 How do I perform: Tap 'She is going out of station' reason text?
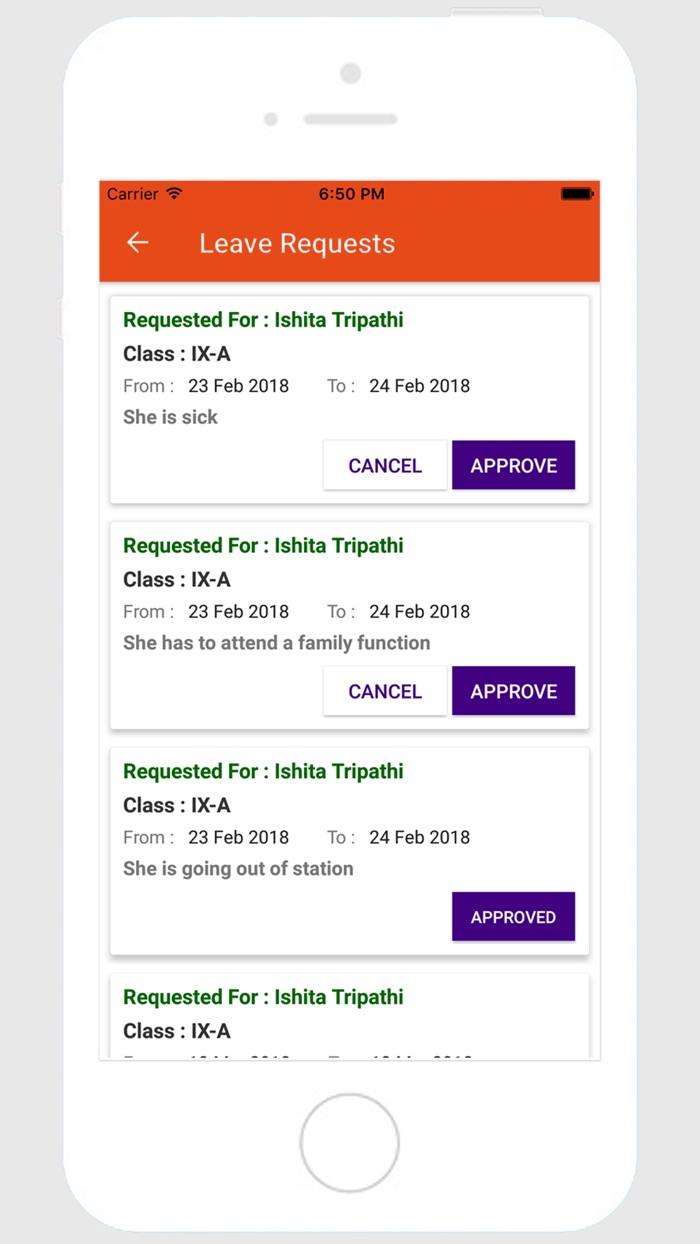[237, 869]
